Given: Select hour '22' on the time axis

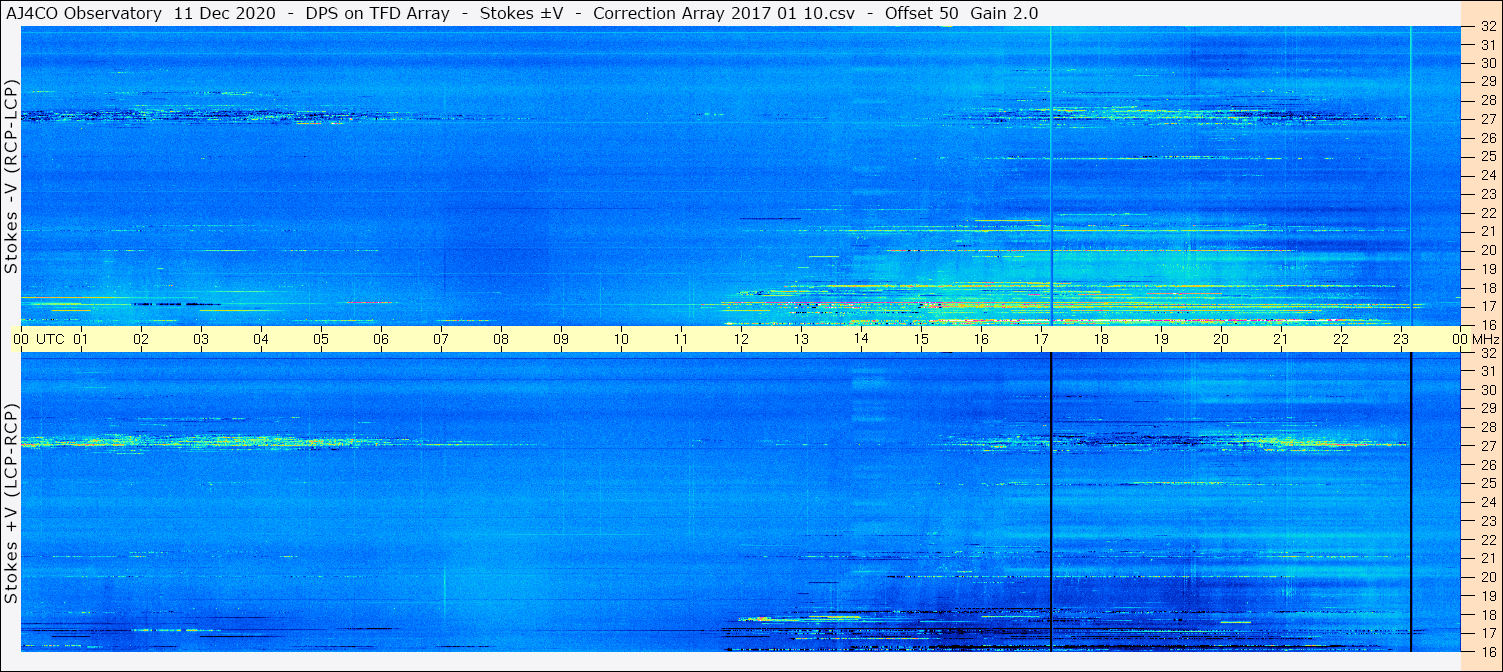Looking at the screenshot, I should coord(1341,339).
